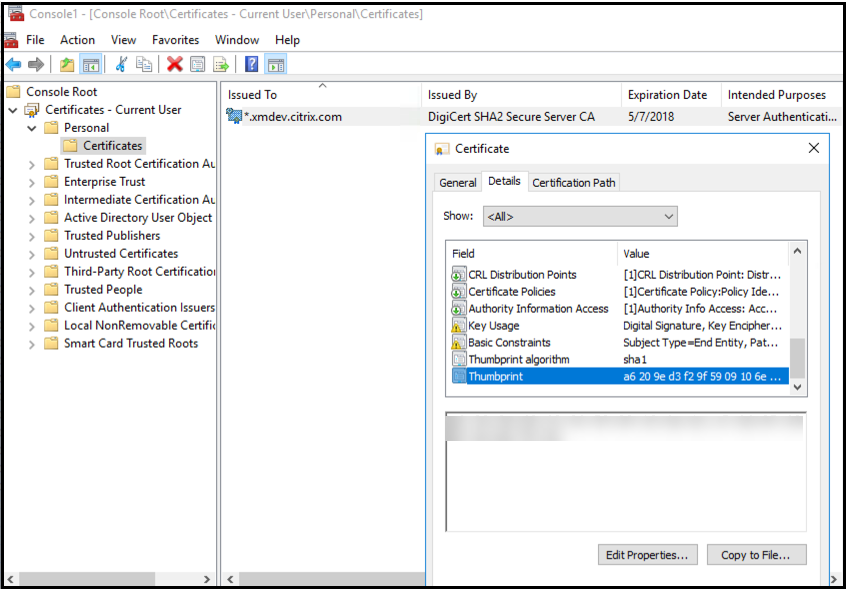Viewport: 846px width, 589px height.
Task: Open the Show <All> dropdown
Action: [x=580, y=217]
